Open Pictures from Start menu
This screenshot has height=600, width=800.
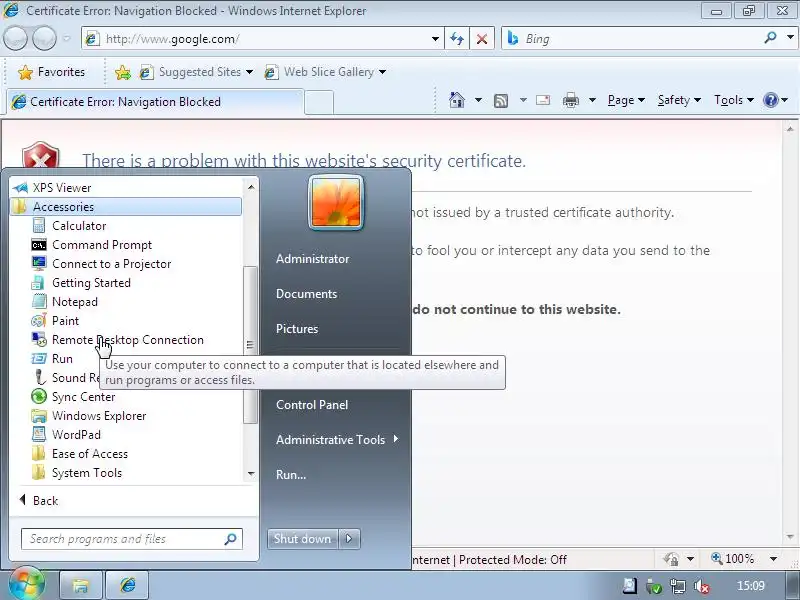tap(297, 329)
